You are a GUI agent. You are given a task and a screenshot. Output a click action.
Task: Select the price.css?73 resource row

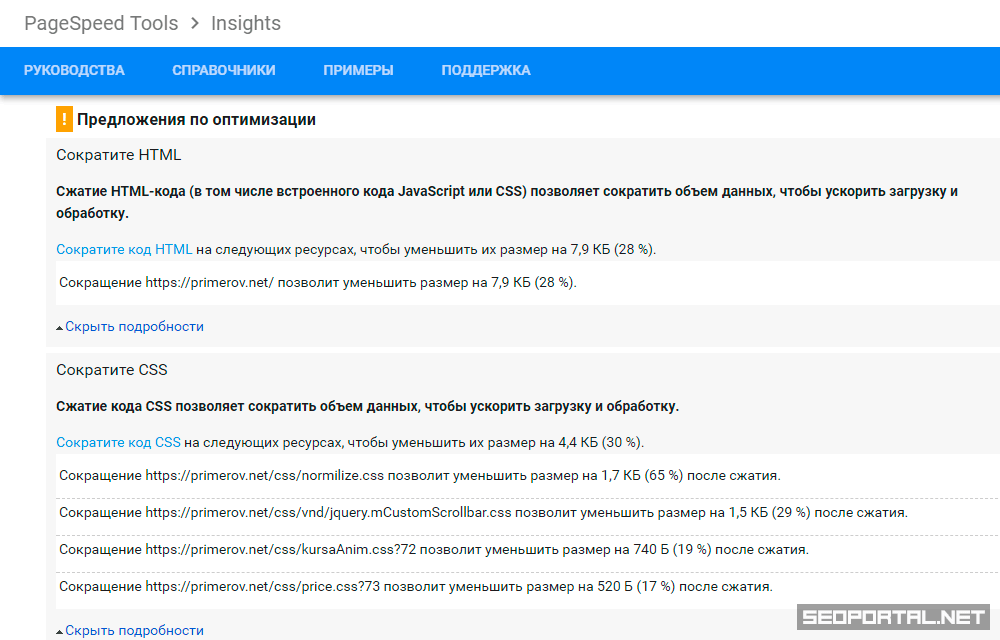[x=415, y=586]
